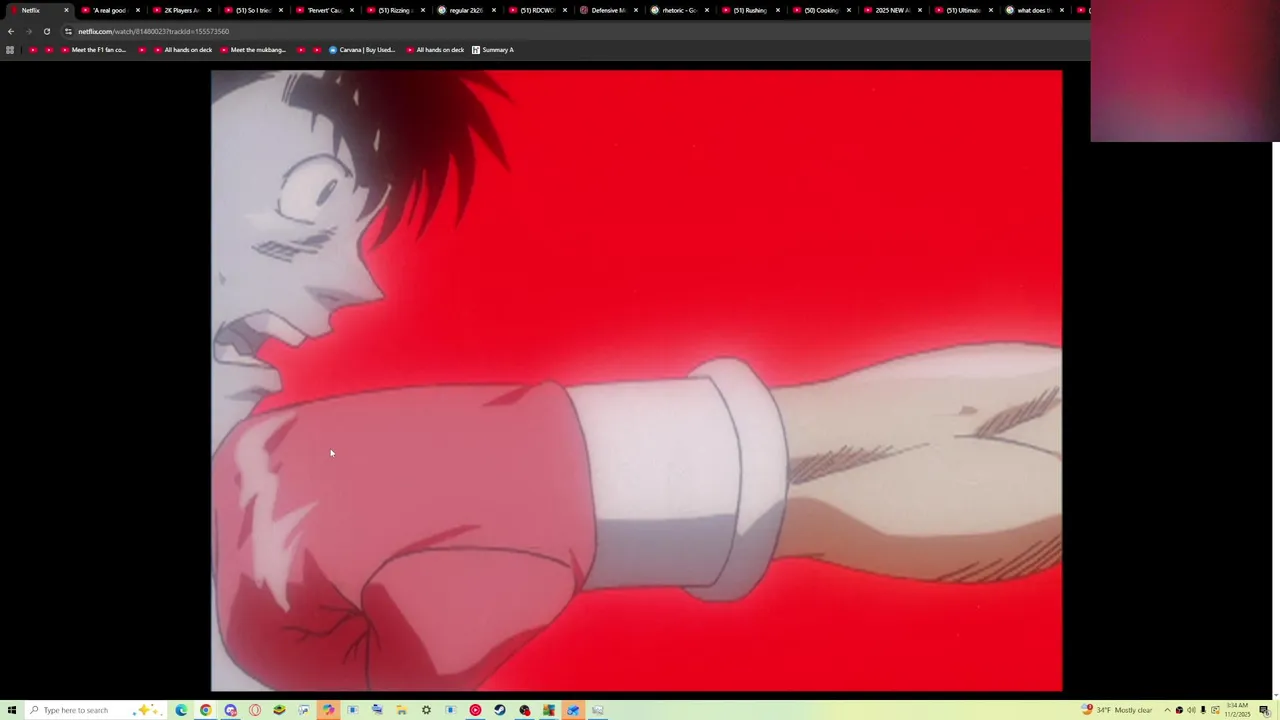1280x720 pixels.
Task: Switch to the 'Pervert Caught' tab
Action: coord(323,10)
